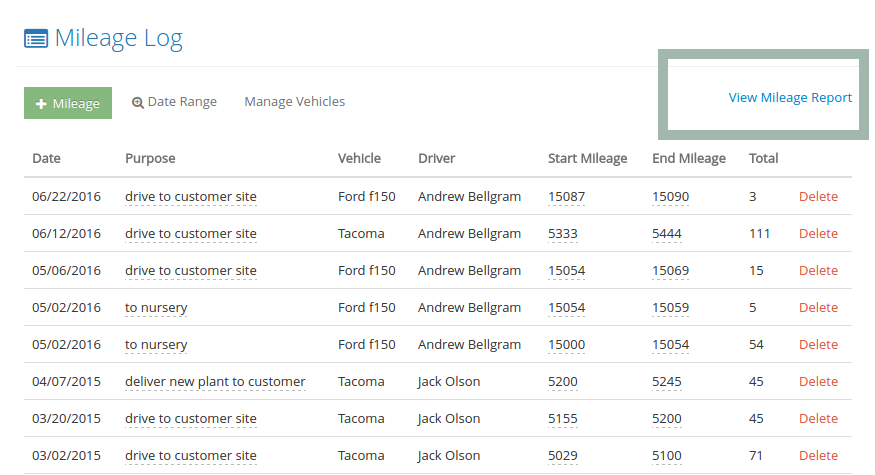This screenshot has height=475, width=875.
Task: Edit start mileage 15087
Action: (566, 197)
